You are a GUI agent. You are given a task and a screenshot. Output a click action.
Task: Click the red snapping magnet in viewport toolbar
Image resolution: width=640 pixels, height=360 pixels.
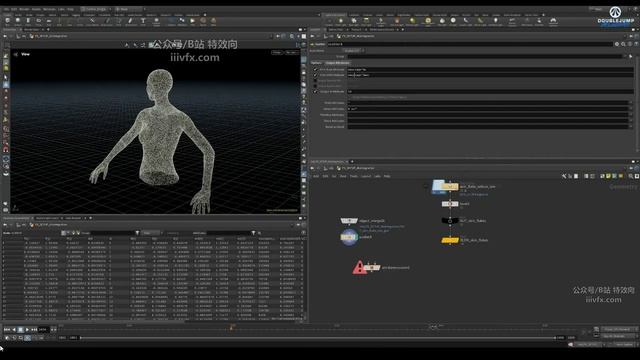[x=6, y=150]
